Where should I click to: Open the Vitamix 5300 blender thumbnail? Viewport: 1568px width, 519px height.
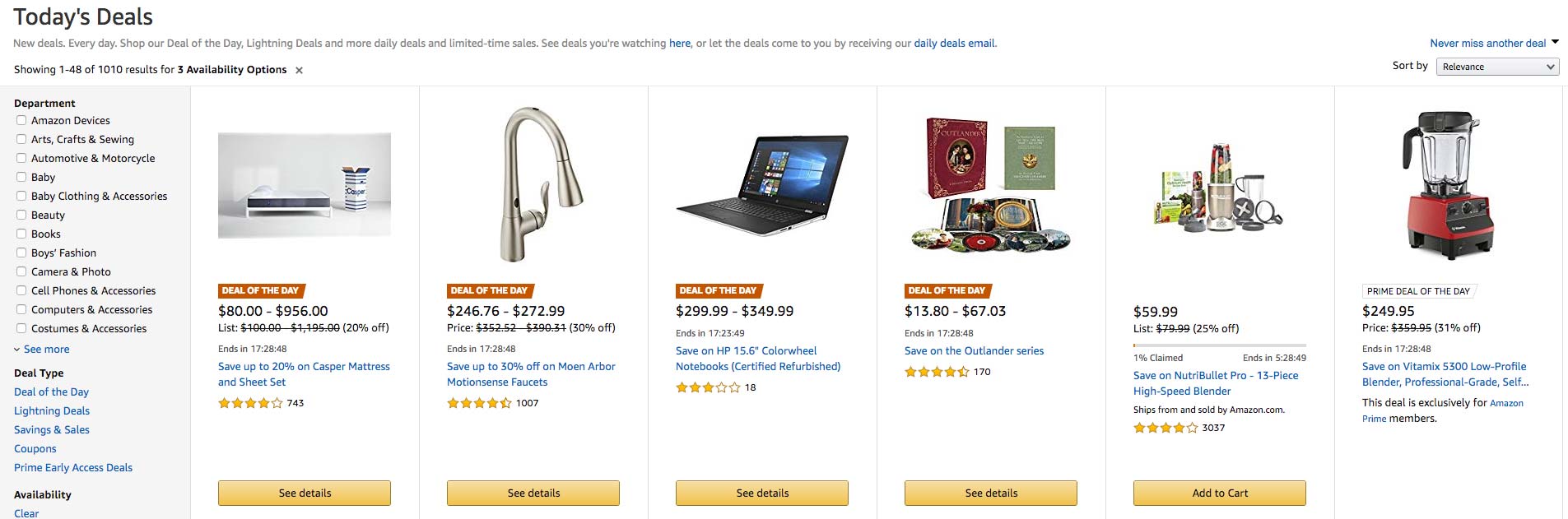pos(1447,184)
